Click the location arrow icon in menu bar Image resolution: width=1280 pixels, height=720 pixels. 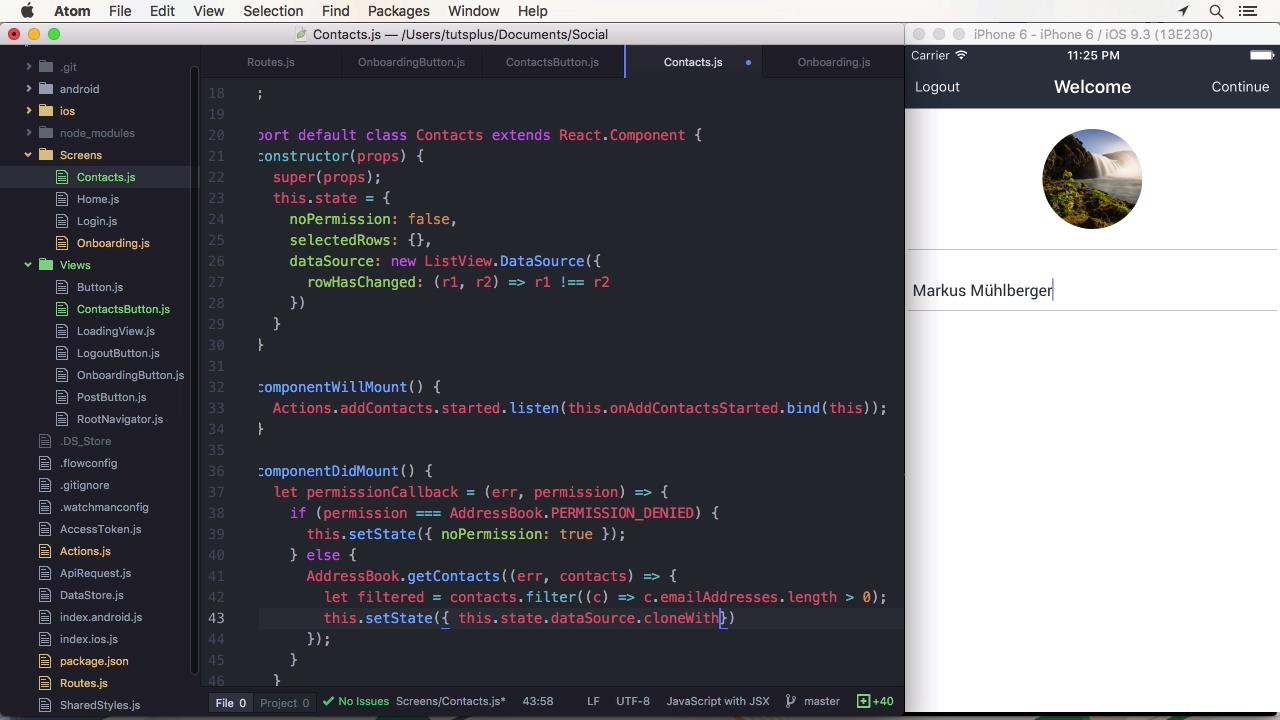1183,11
